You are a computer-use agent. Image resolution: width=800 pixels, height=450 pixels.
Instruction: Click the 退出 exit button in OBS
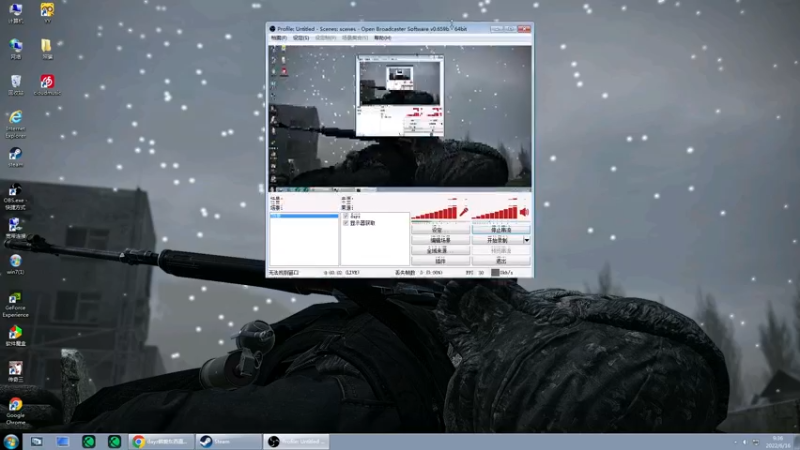click(501, 261)
